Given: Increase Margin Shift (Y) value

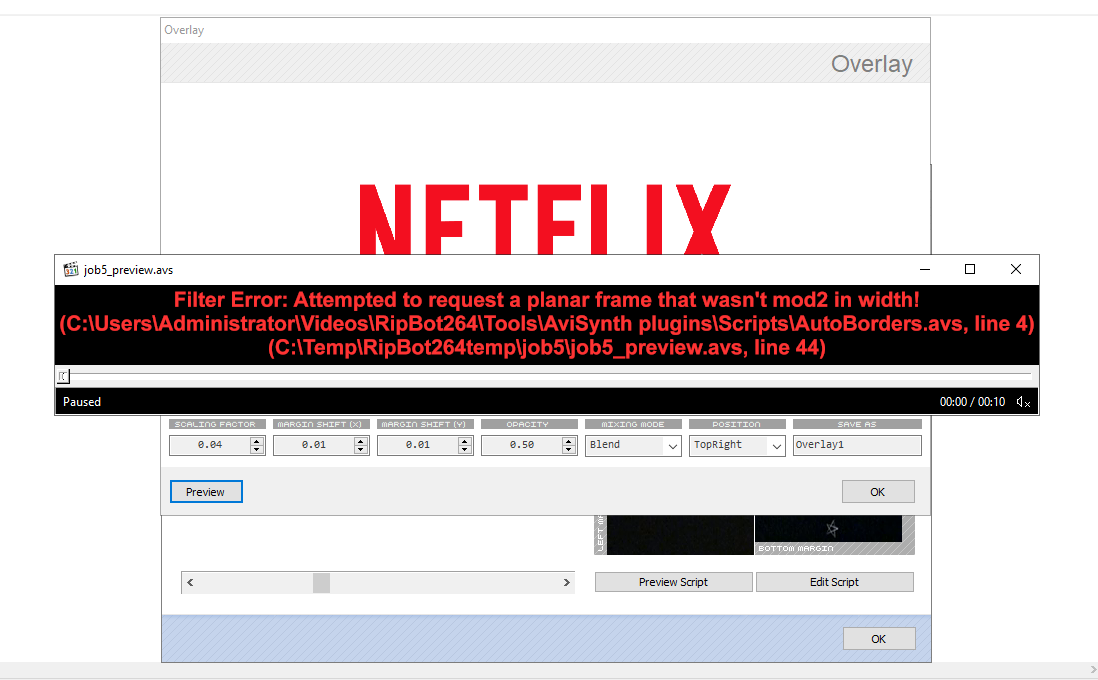Looking at the screenshot, I should point(464,440).
